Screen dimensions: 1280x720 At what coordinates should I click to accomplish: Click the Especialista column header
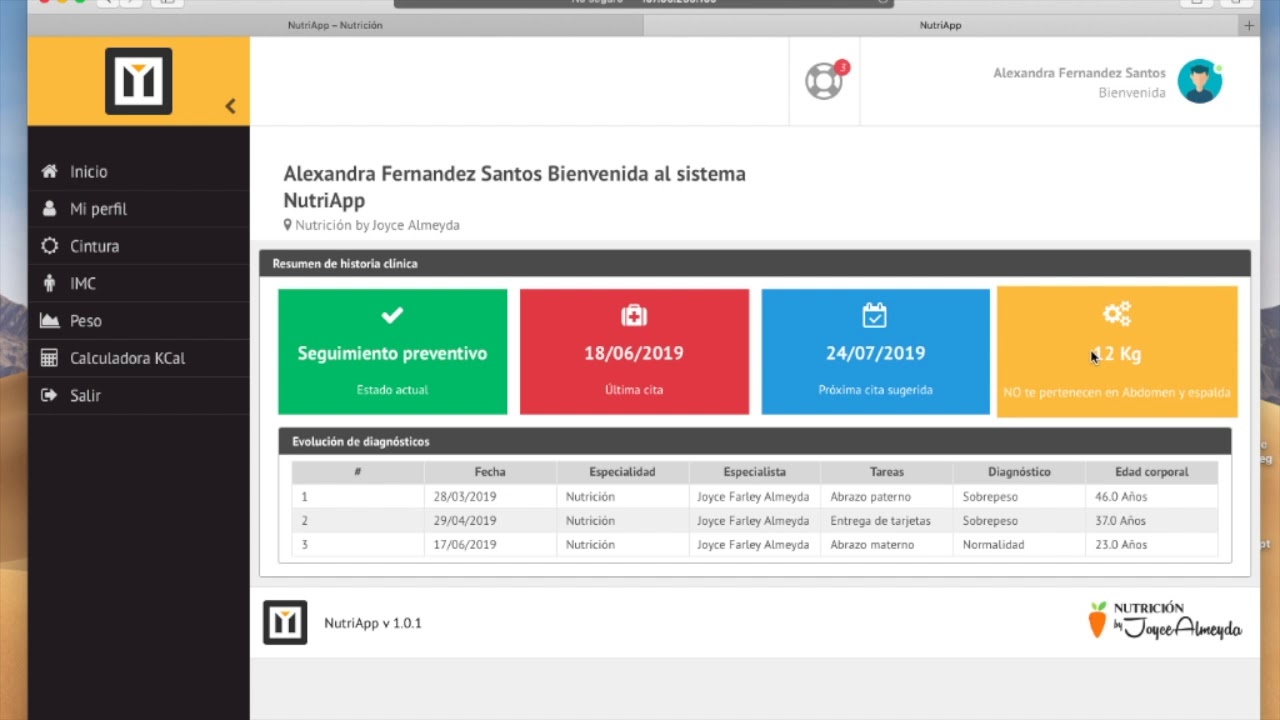[x=755, y=472]
